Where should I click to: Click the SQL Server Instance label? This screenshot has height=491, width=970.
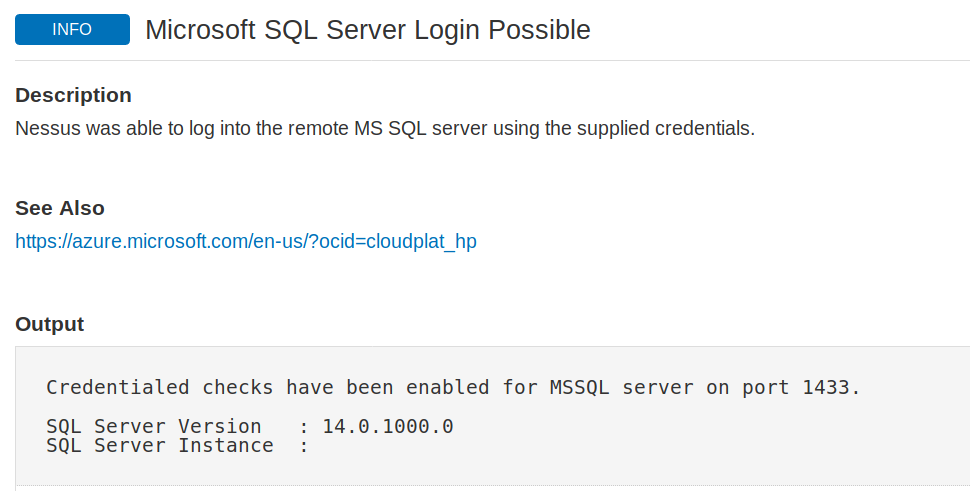(160, 445)
